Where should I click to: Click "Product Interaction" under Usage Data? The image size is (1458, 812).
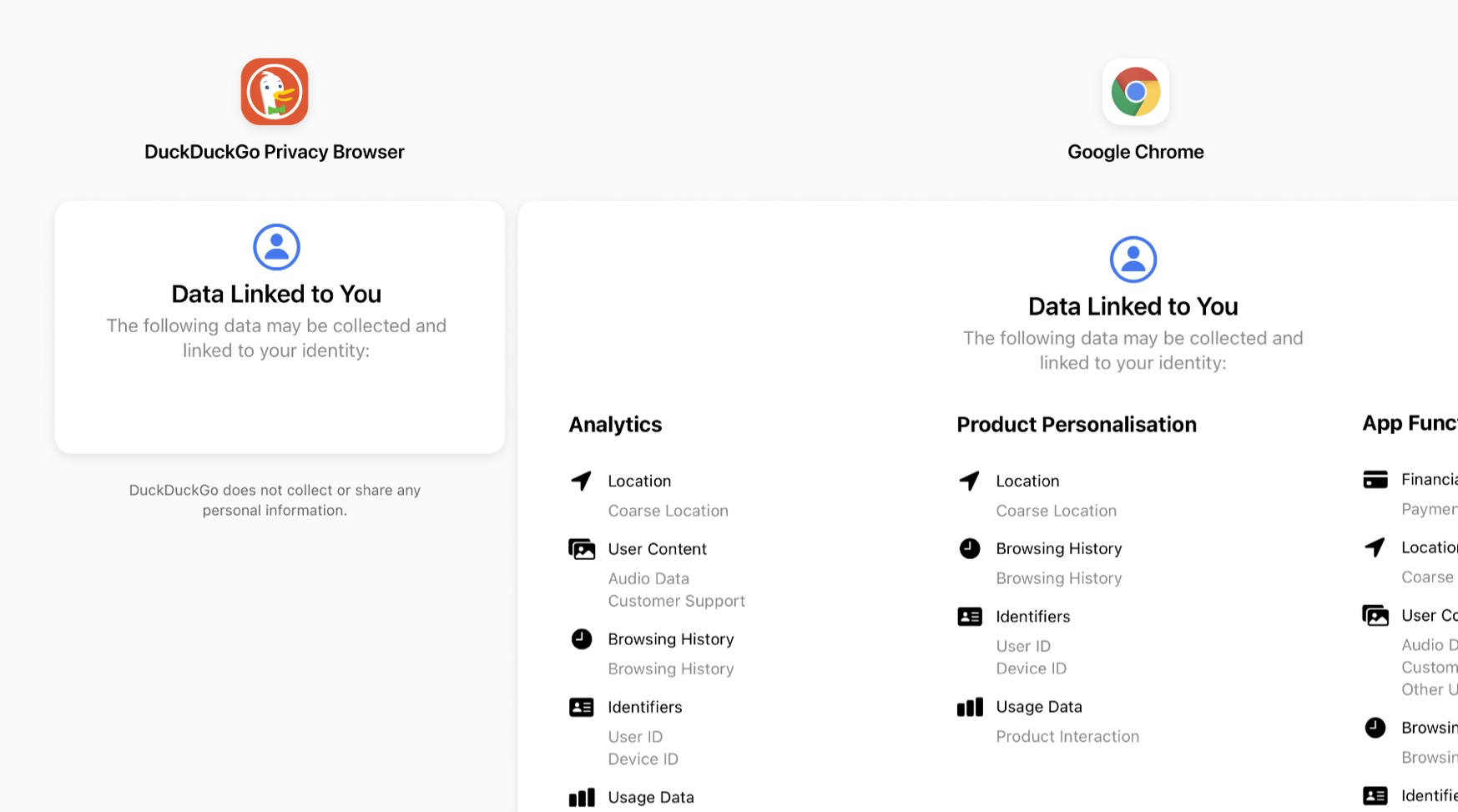tap(1067, 737)
